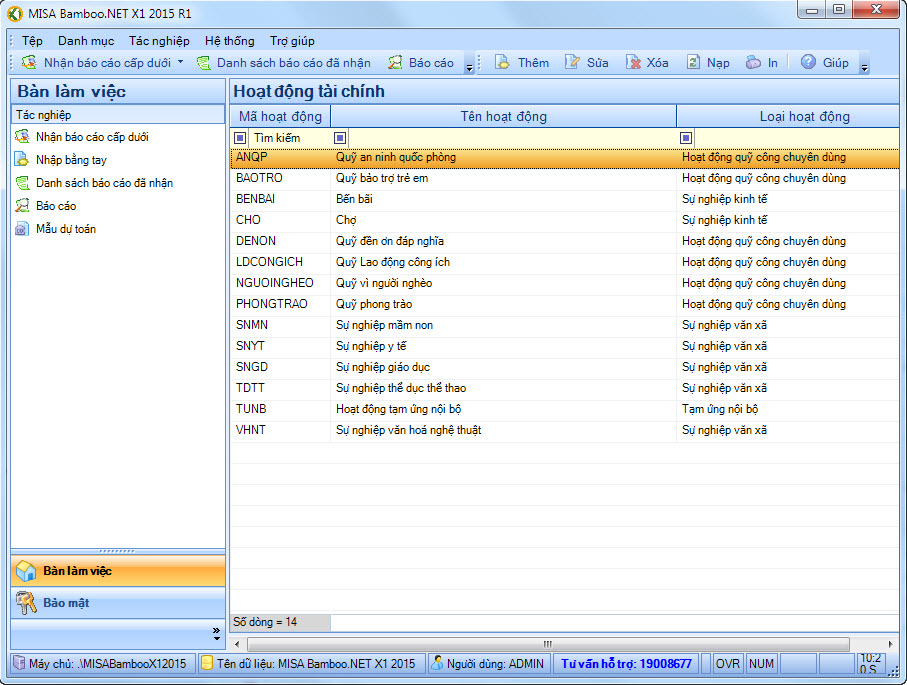Click horizontal scrollbar right arrow
The height and width of the screenshot is (685, 907).
tap(890, 644)
